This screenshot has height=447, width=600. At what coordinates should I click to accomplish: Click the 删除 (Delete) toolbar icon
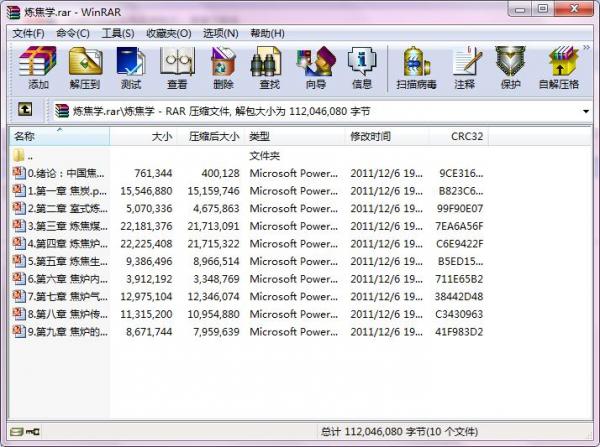point(223,67)
